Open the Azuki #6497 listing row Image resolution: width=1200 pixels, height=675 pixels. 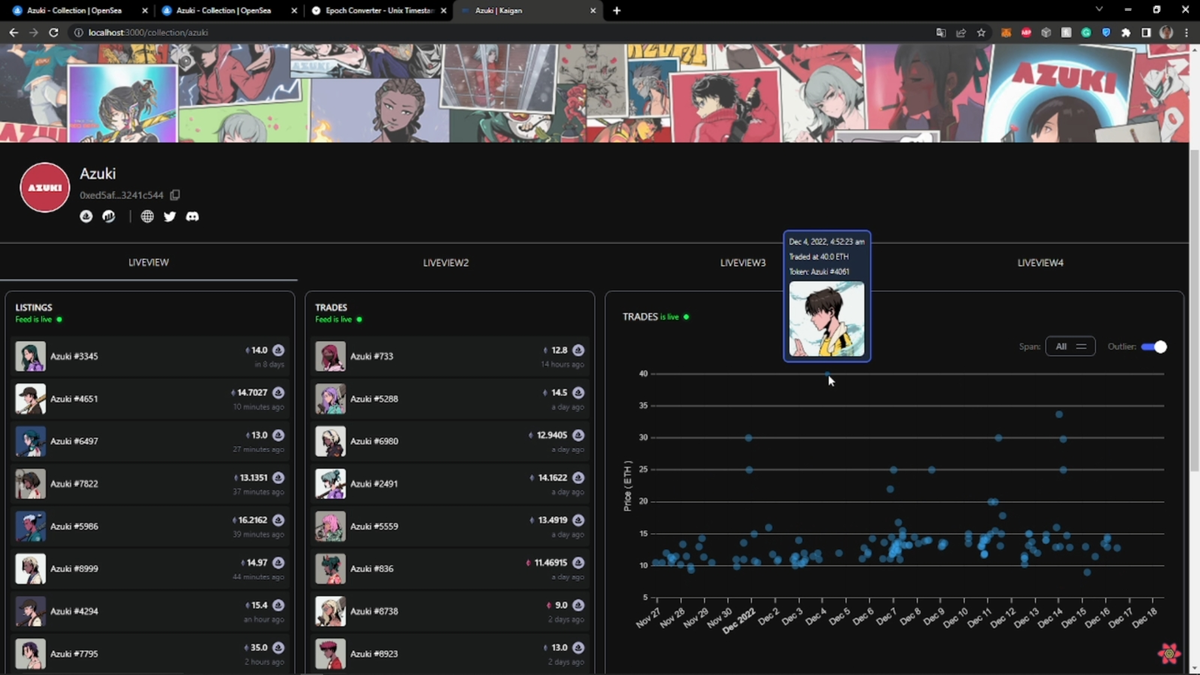point(150,441)
